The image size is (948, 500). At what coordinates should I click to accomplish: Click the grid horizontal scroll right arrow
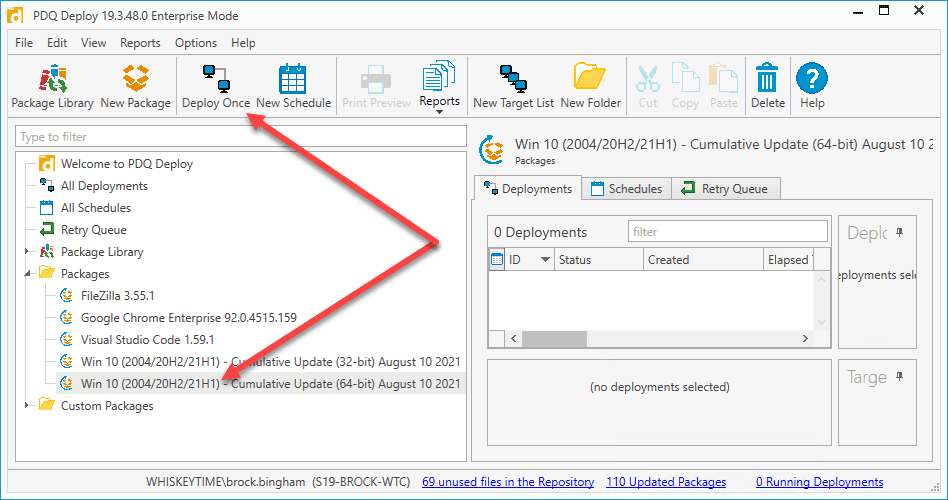click(805, 339)
